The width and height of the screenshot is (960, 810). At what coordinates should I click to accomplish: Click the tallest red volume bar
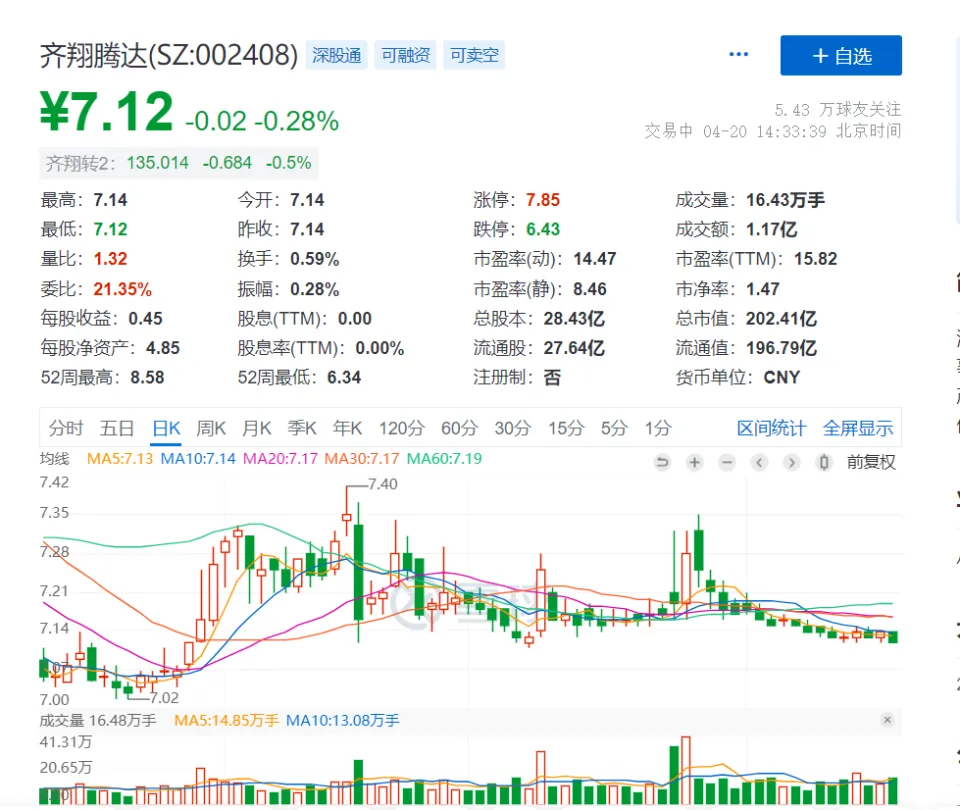pos(685,770)
